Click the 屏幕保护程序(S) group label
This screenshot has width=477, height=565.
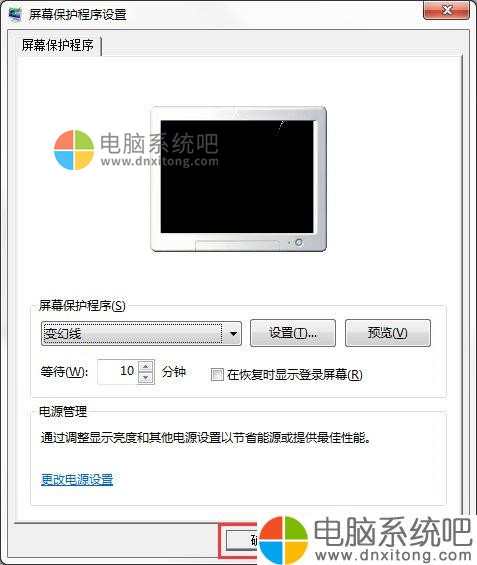(x=82, y=306)
